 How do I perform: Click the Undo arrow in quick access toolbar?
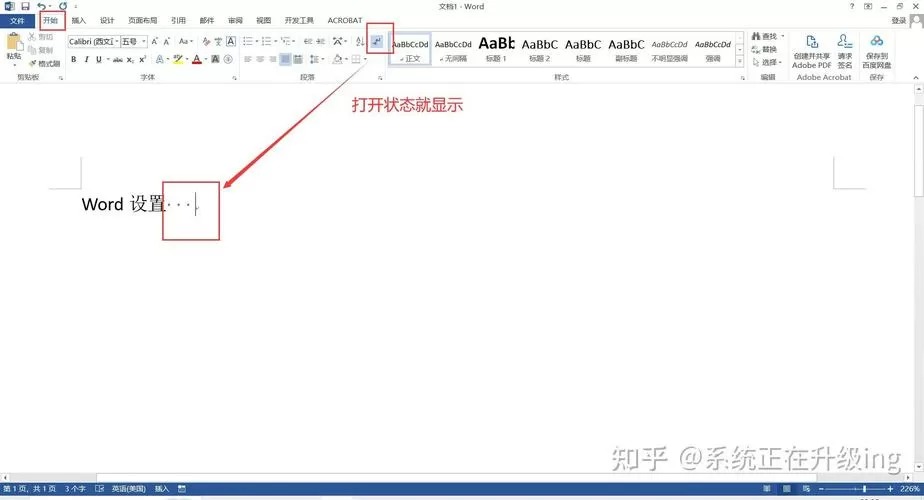coord(41,6)
